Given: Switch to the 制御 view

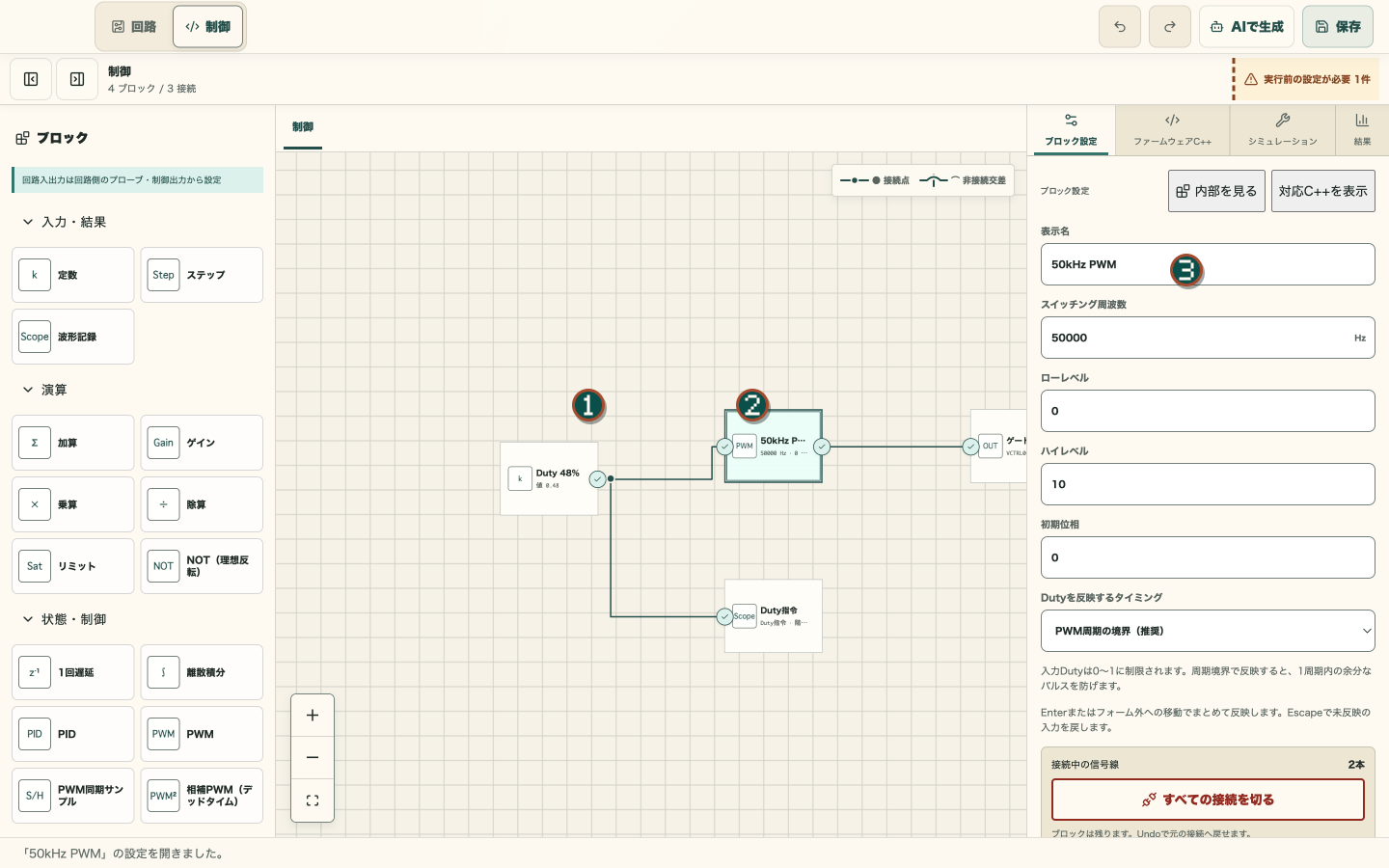Looking at the screenshot, I should pos(207,27).
